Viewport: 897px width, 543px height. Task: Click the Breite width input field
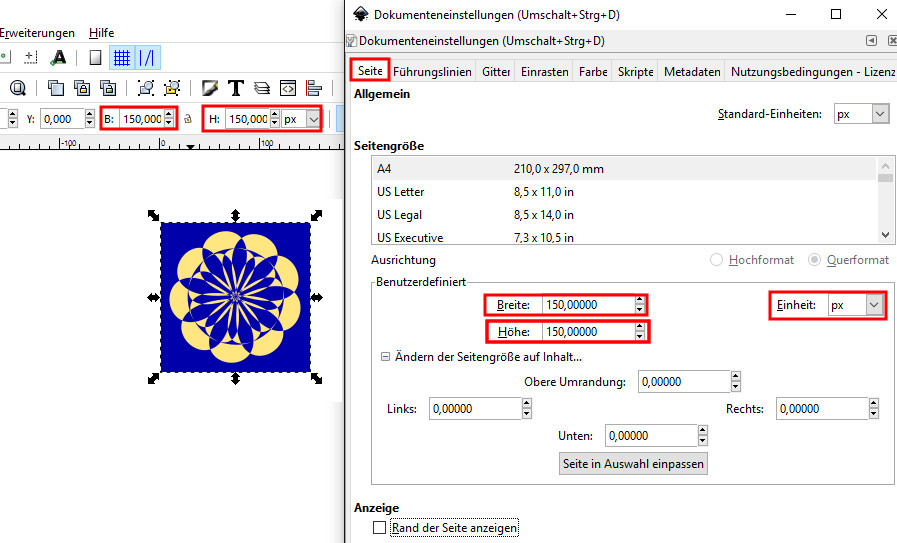pyautogui.click(x=588, y=305)
